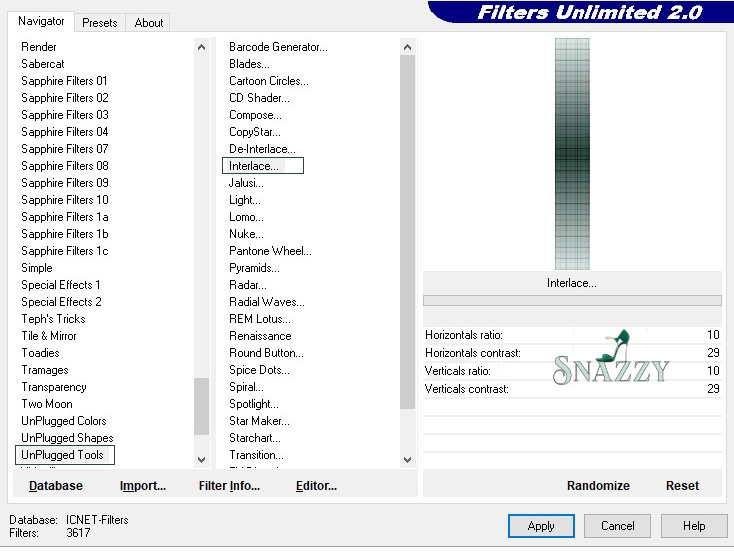Screen dimensions: 734x551
Task: Click Import... to add filters
Action: (x=143, y=486)
